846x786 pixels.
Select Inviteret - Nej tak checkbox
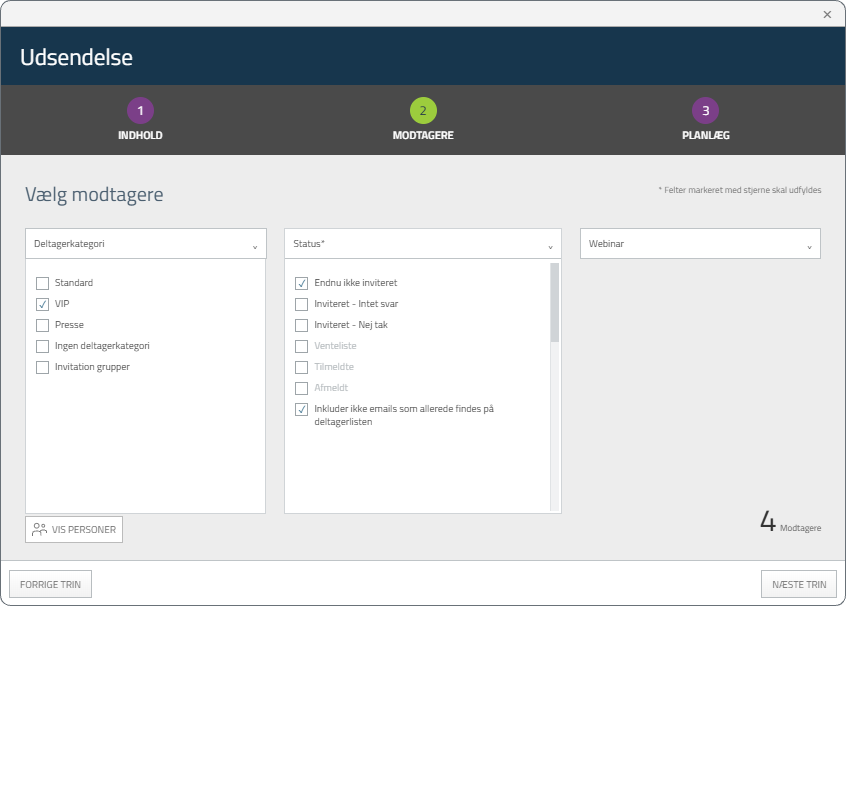pyautogui.click(x=302, y=325)
